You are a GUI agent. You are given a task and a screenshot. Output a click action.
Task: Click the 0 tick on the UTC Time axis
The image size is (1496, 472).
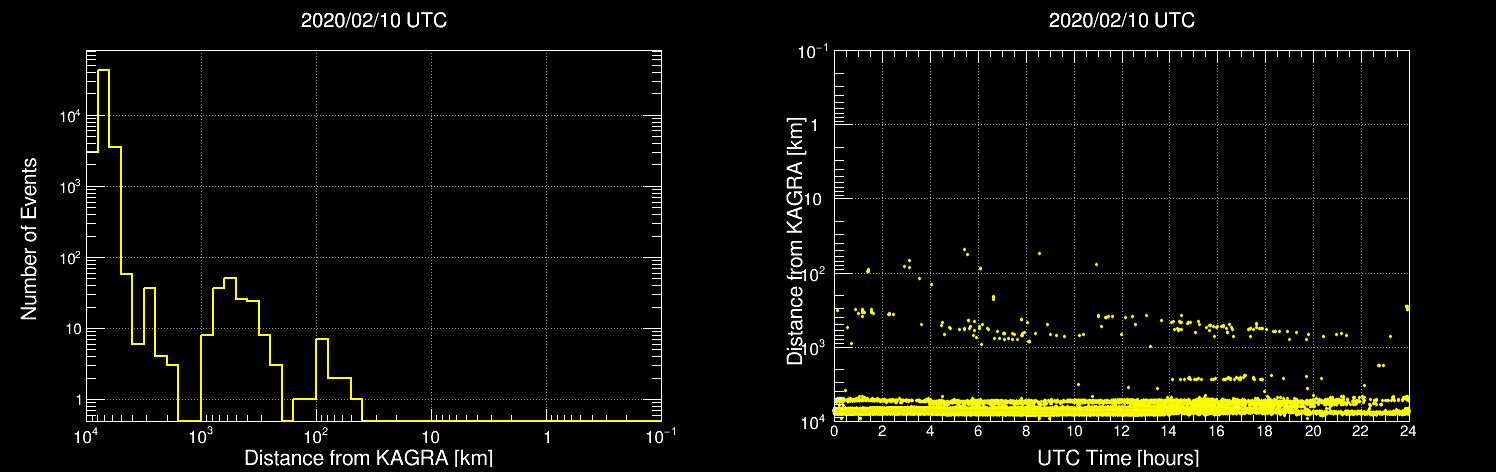(x=834, y=431)
